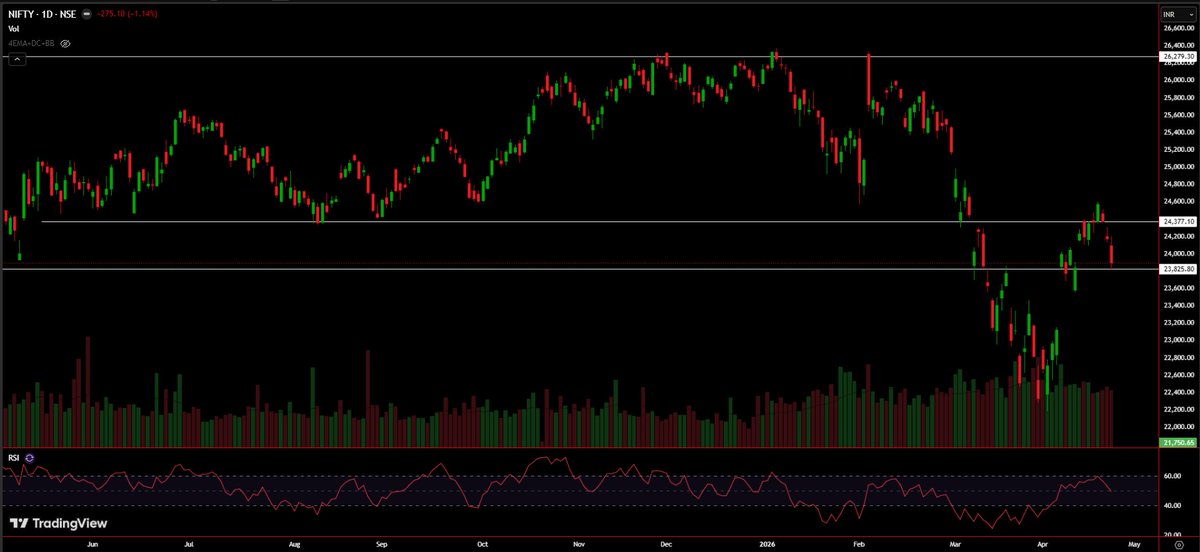Click the Oct label on the time axis
Viewport: 1200px width, 552px height.
483,545
